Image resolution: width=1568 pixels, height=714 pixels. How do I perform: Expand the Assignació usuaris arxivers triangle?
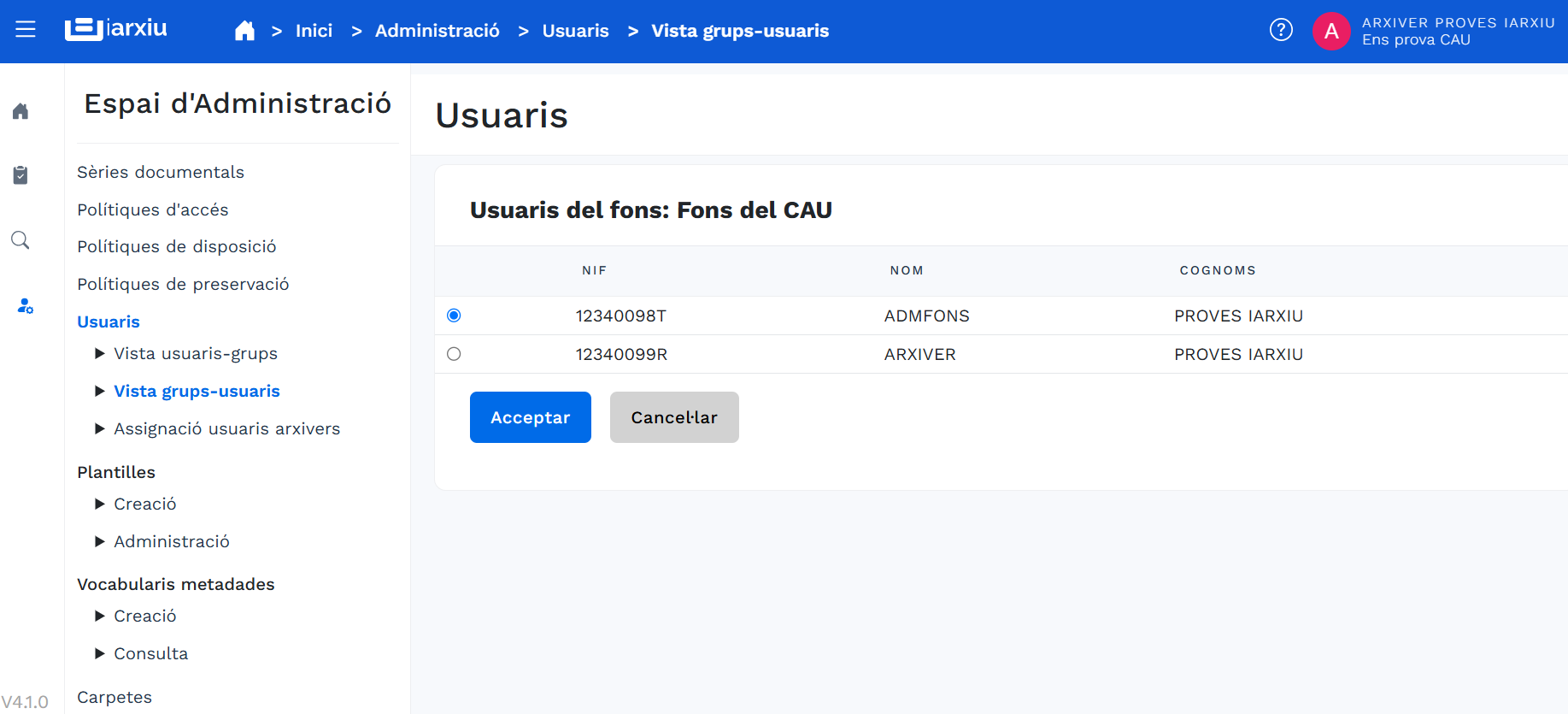click(x=100, y=428)
